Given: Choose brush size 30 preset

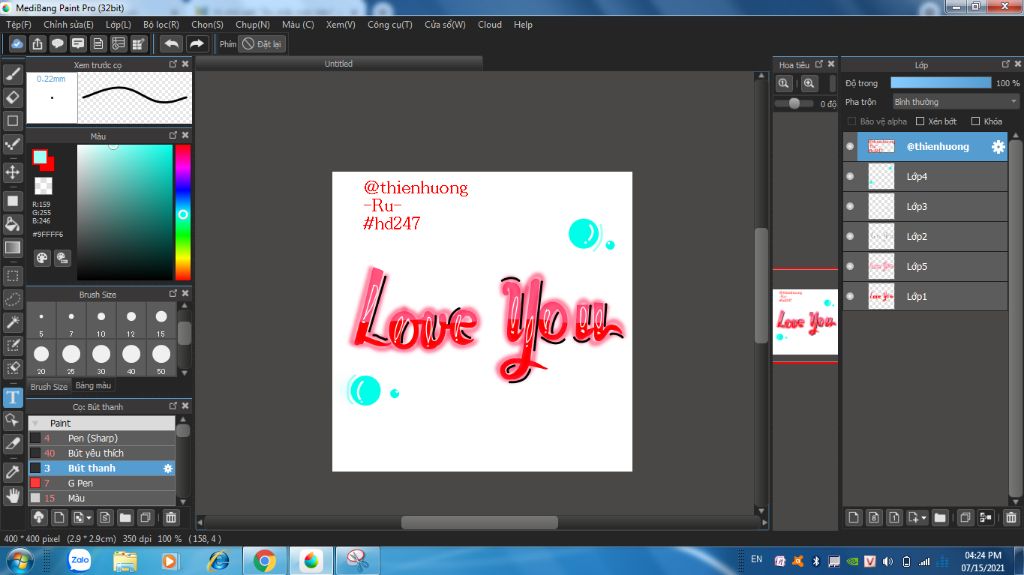Looking at the screenshot, I should pos(101,354).
